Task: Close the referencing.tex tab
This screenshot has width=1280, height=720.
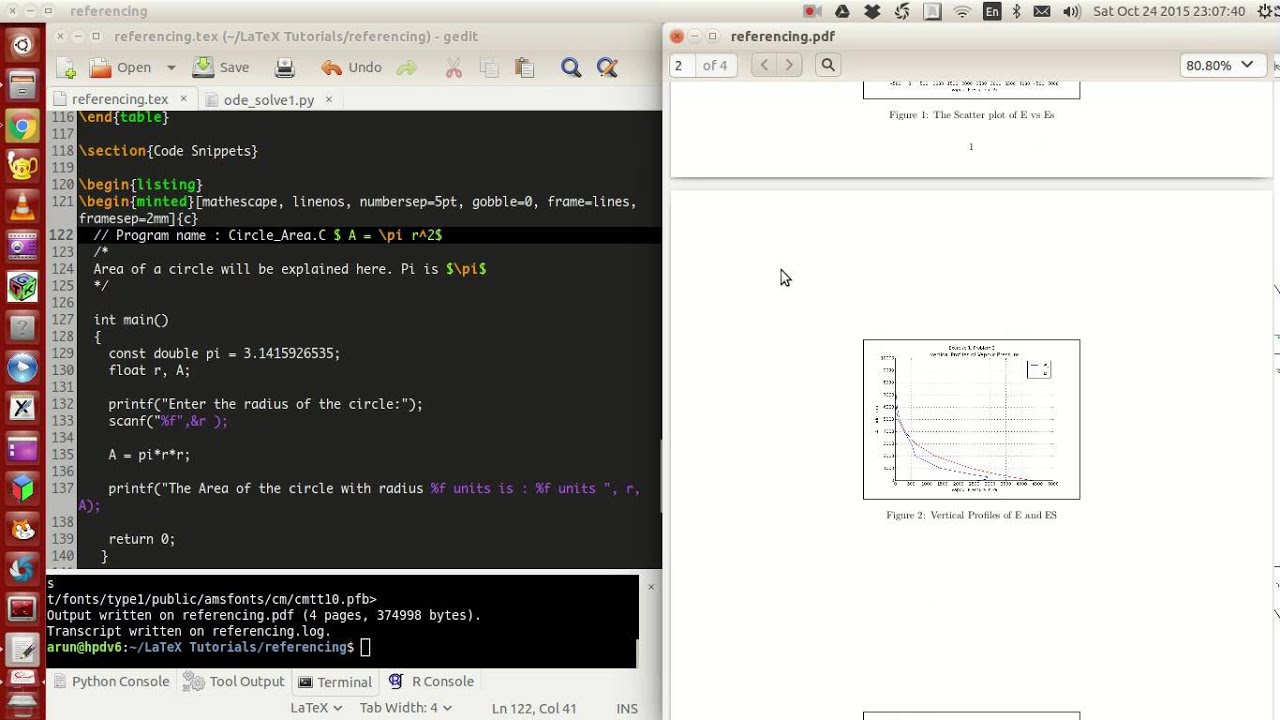Action: [183, 99]
